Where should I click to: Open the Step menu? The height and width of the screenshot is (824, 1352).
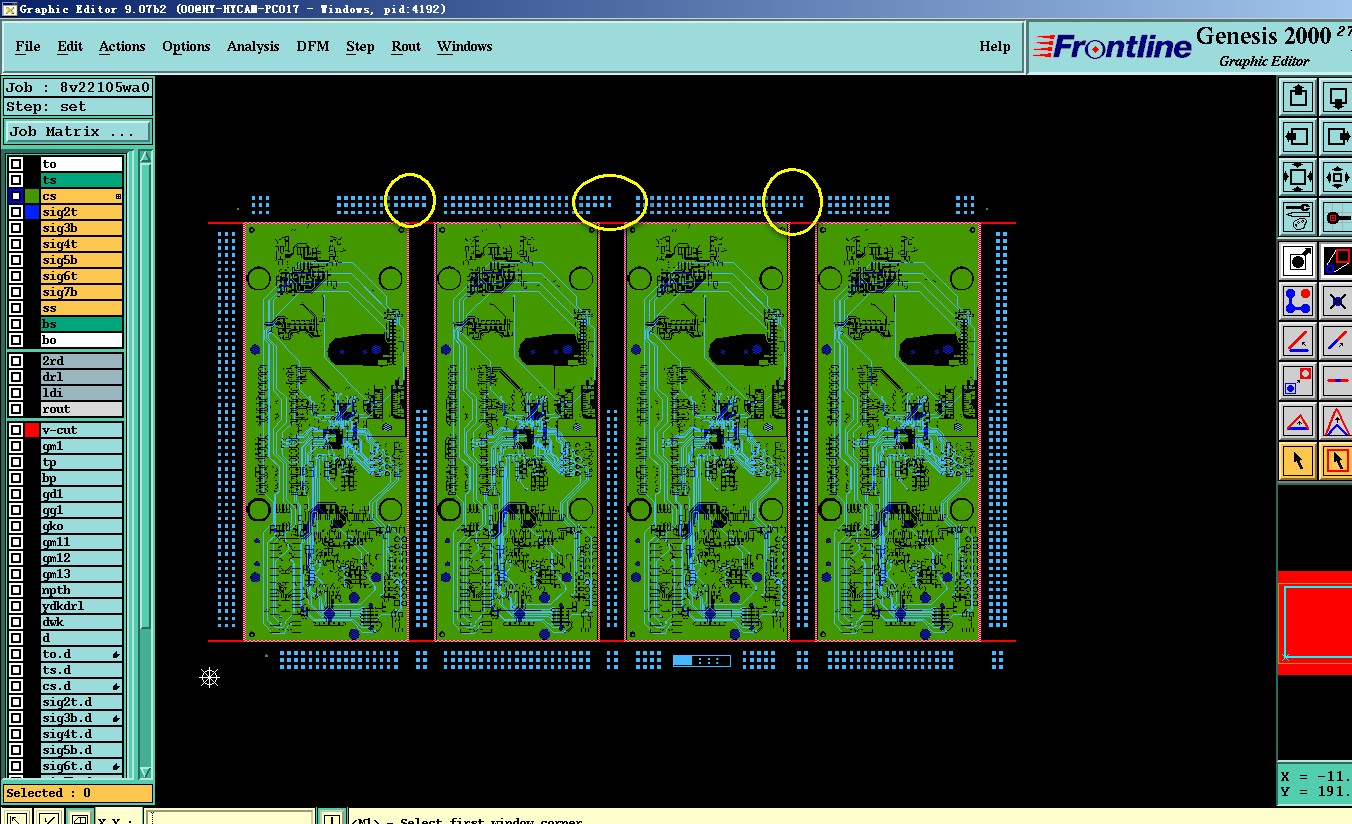(360, 46)
